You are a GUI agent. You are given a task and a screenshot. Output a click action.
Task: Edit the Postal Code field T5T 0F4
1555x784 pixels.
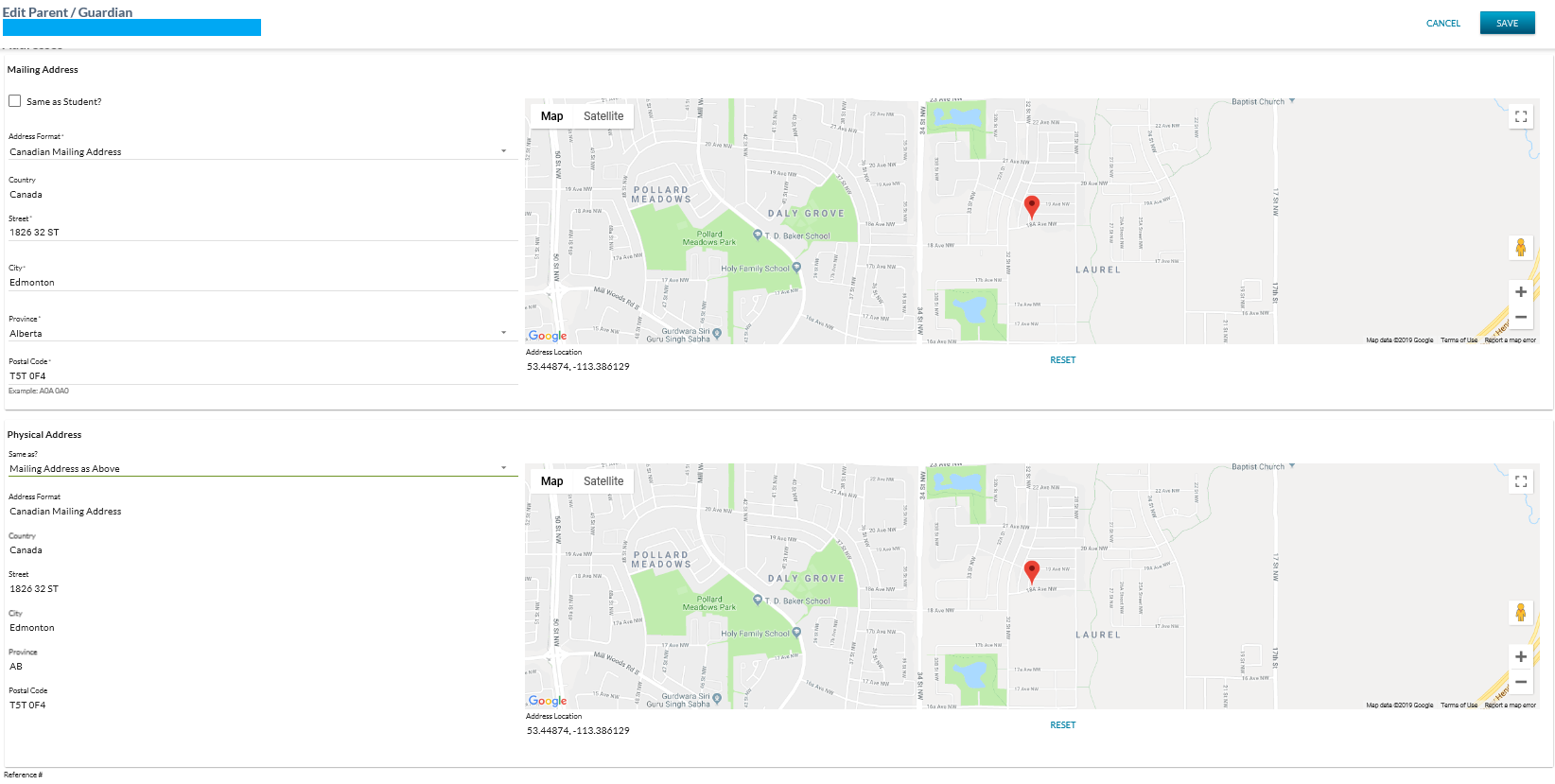(262, 375)
